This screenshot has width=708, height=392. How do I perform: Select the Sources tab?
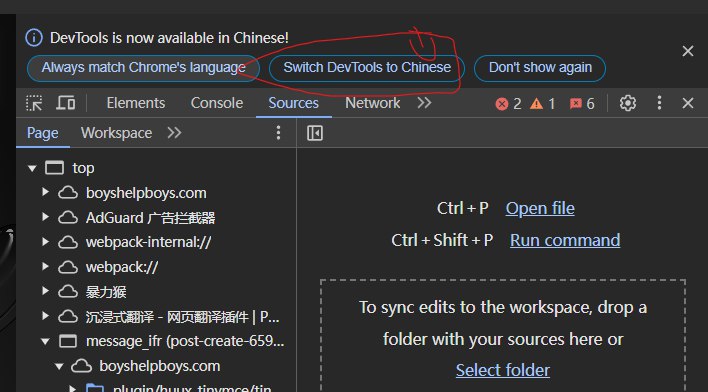coord(293,103)
